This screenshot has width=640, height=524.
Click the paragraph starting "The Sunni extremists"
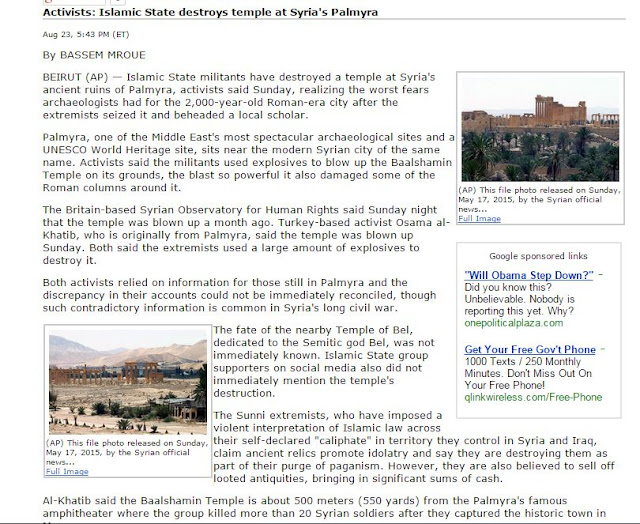click(414, 447)
